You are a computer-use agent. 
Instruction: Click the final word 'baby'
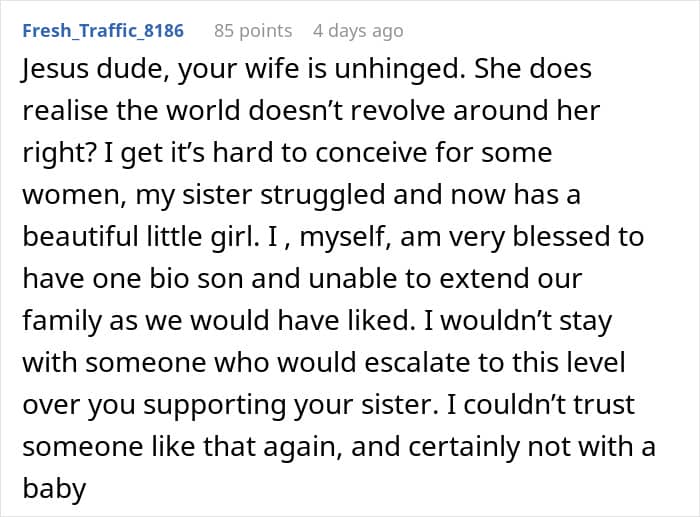(x=54, y=489)
